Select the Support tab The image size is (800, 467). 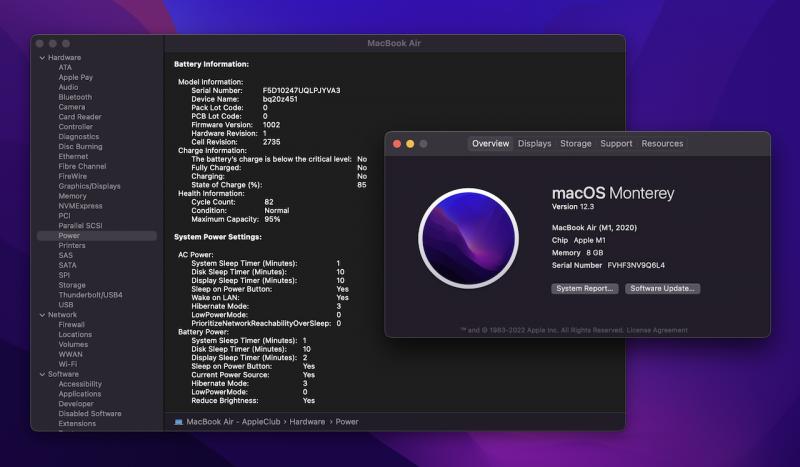click(616, 144)
